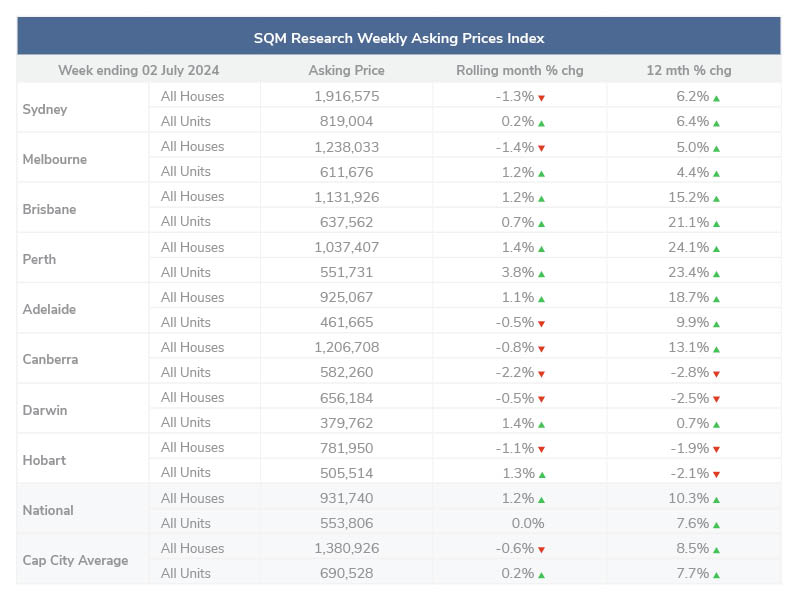Click Darwin units asking price 379,762
This screenshot has height=600, width=800.
346,423
